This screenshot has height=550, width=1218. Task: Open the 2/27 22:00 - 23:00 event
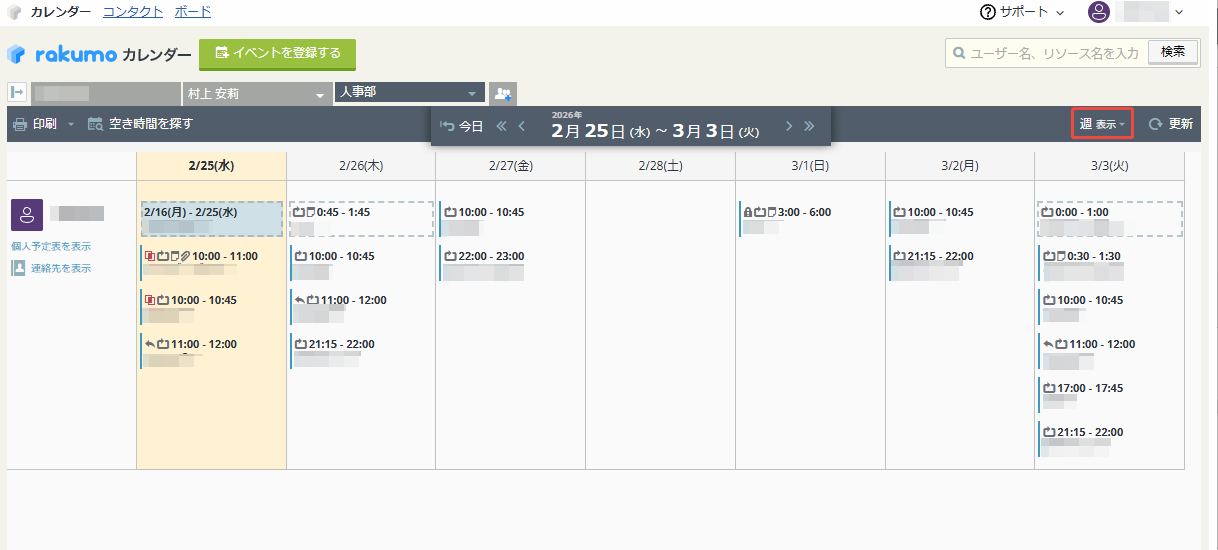511,263
